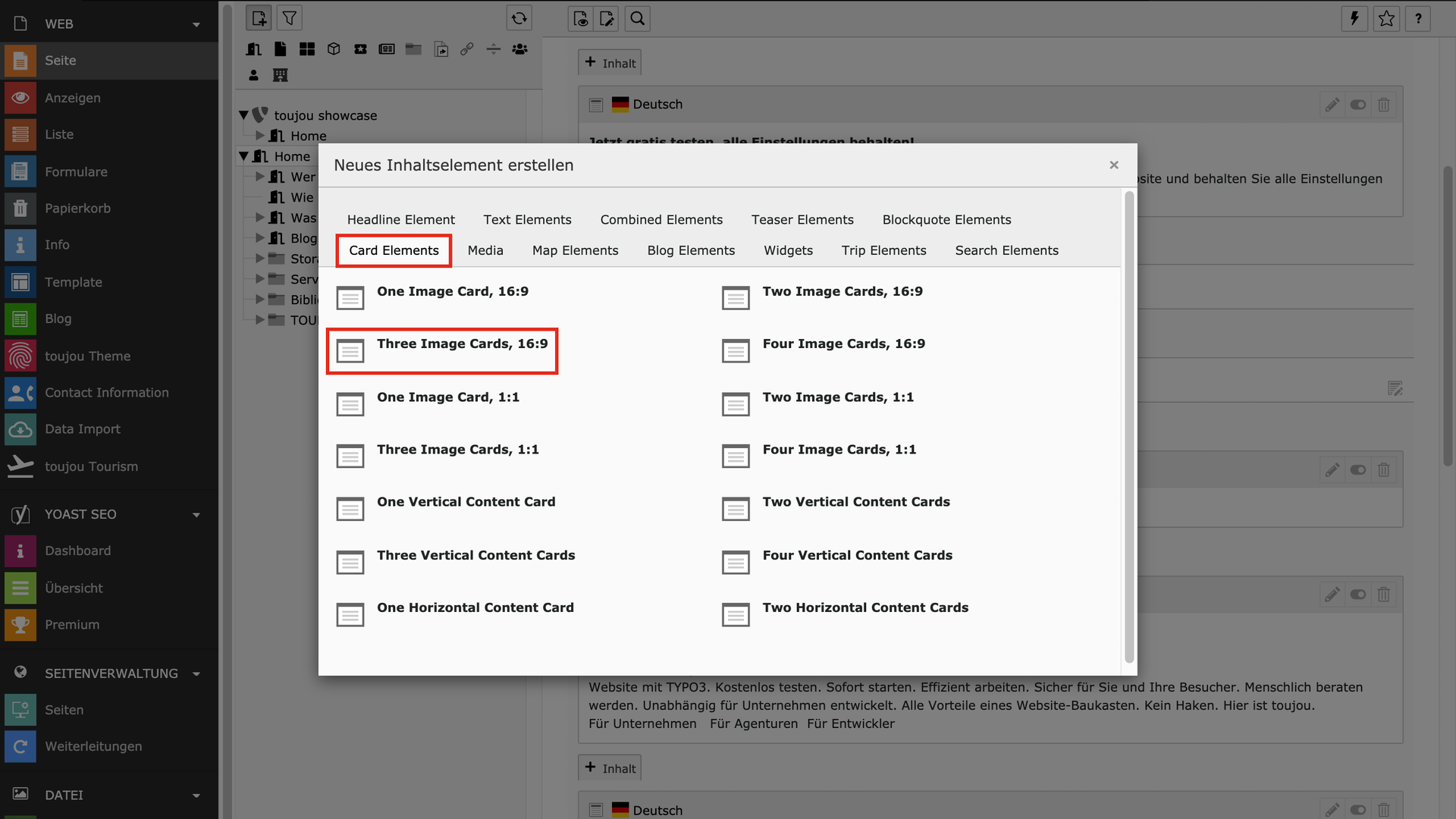Collapse toujou showcase tree root
The width and height of the screenshot is (1456, 819).
click(x=243, y=115)
